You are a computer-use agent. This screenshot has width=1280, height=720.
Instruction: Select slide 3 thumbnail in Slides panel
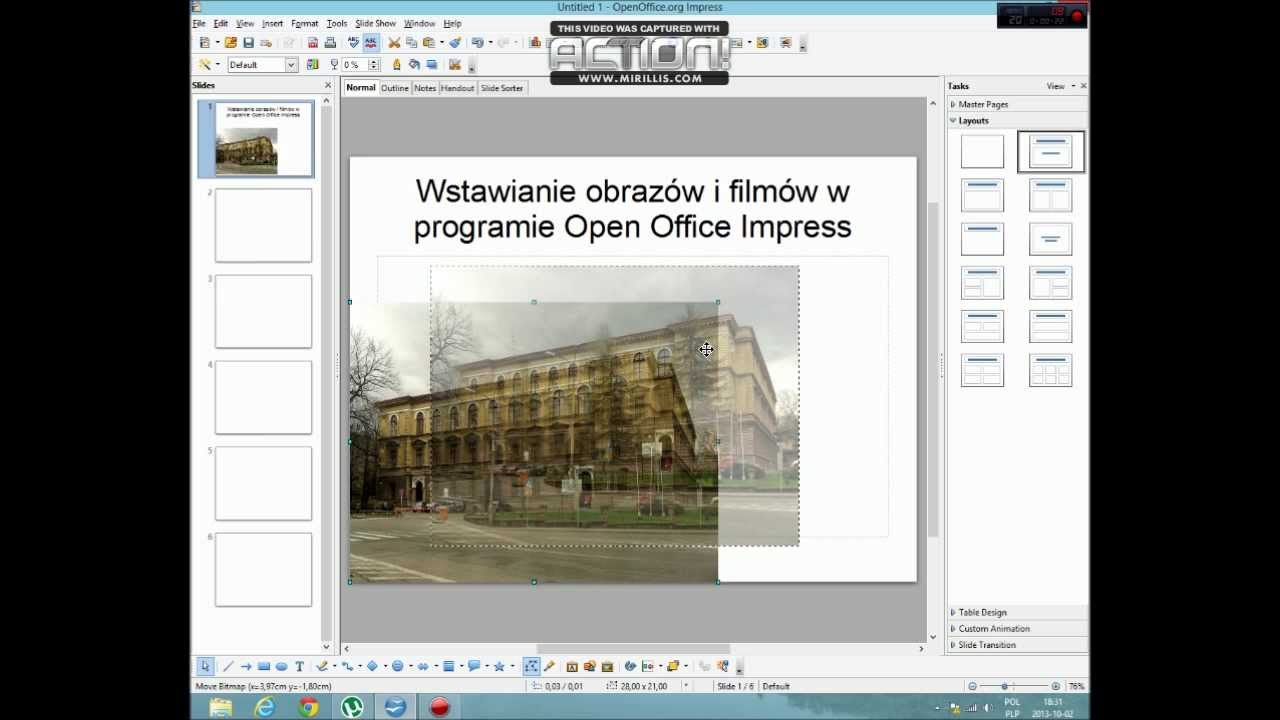click(x=263, y=311)
